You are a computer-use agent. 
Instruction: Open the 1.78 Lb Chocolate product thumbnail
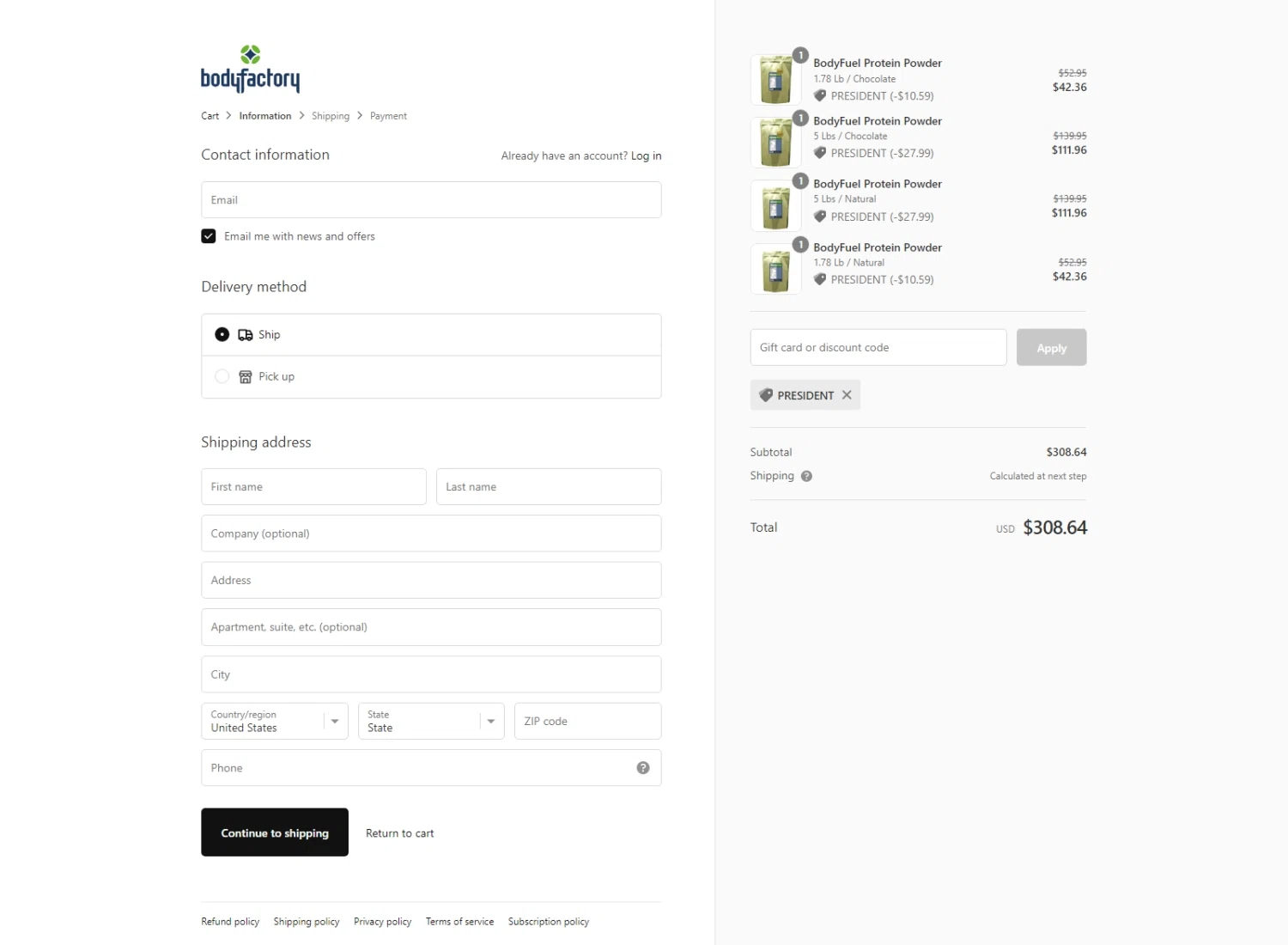775,80
